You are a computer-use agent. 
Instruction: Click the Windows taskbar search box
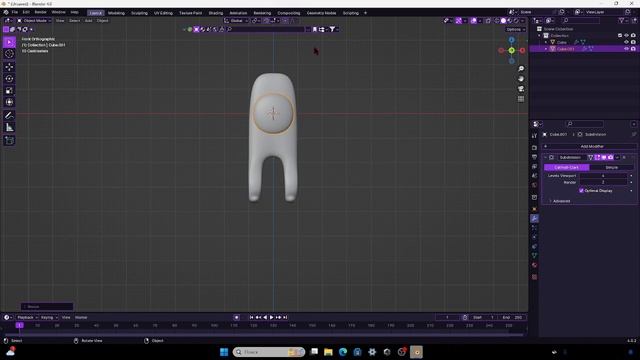tap(269, 352)
